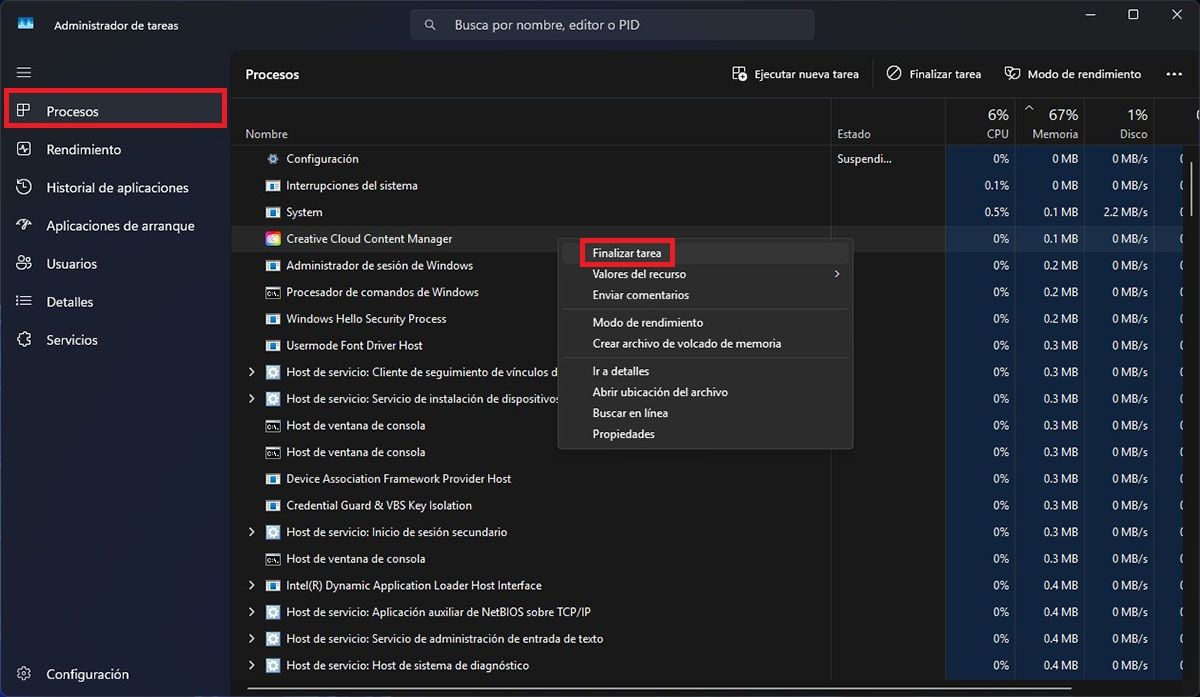Open Rendimiento performance page
Screen dimensions: 1200x697
(83, 149)
